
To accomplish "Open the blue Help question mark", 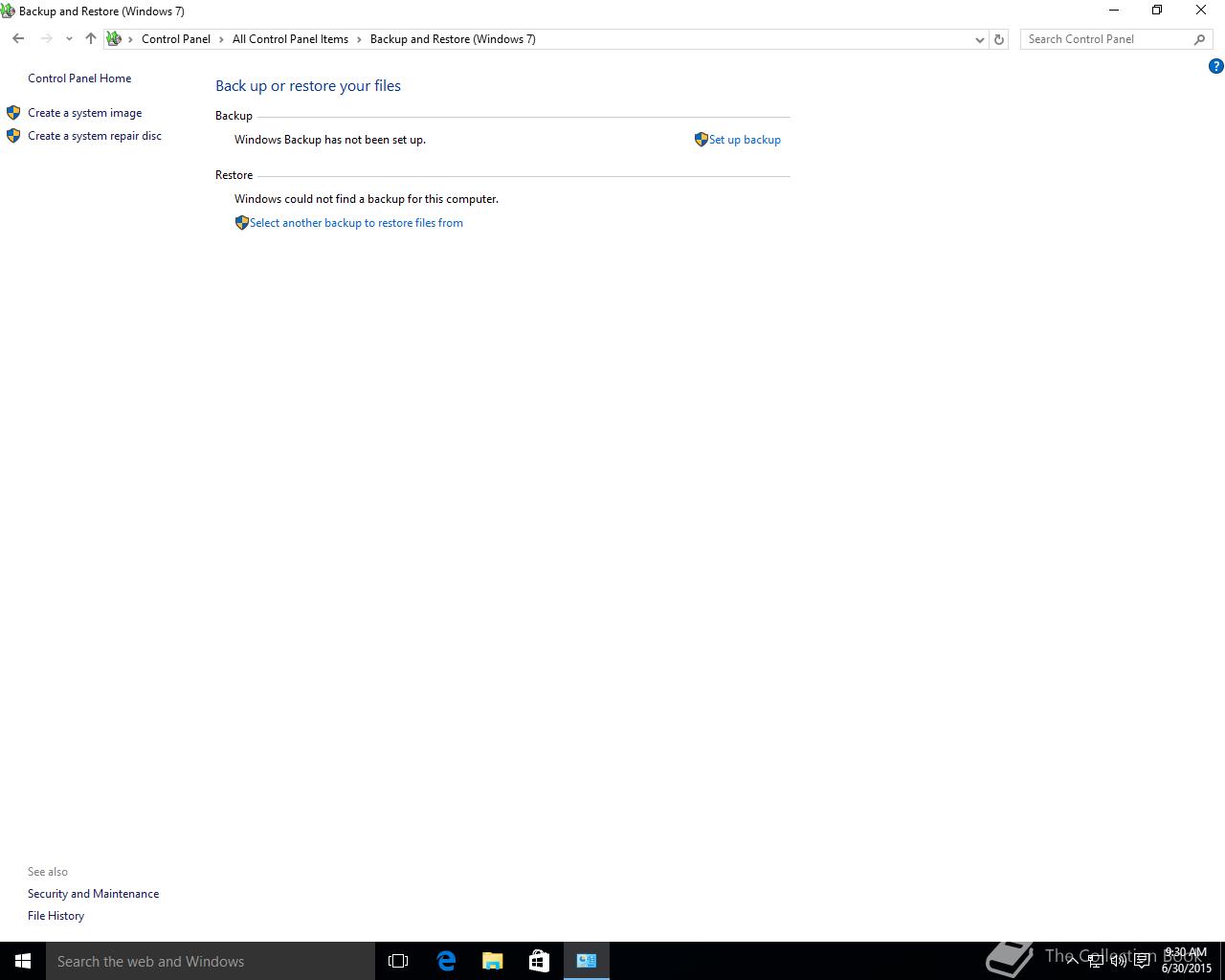I will pyautogui.click(x=1215, y=66).
